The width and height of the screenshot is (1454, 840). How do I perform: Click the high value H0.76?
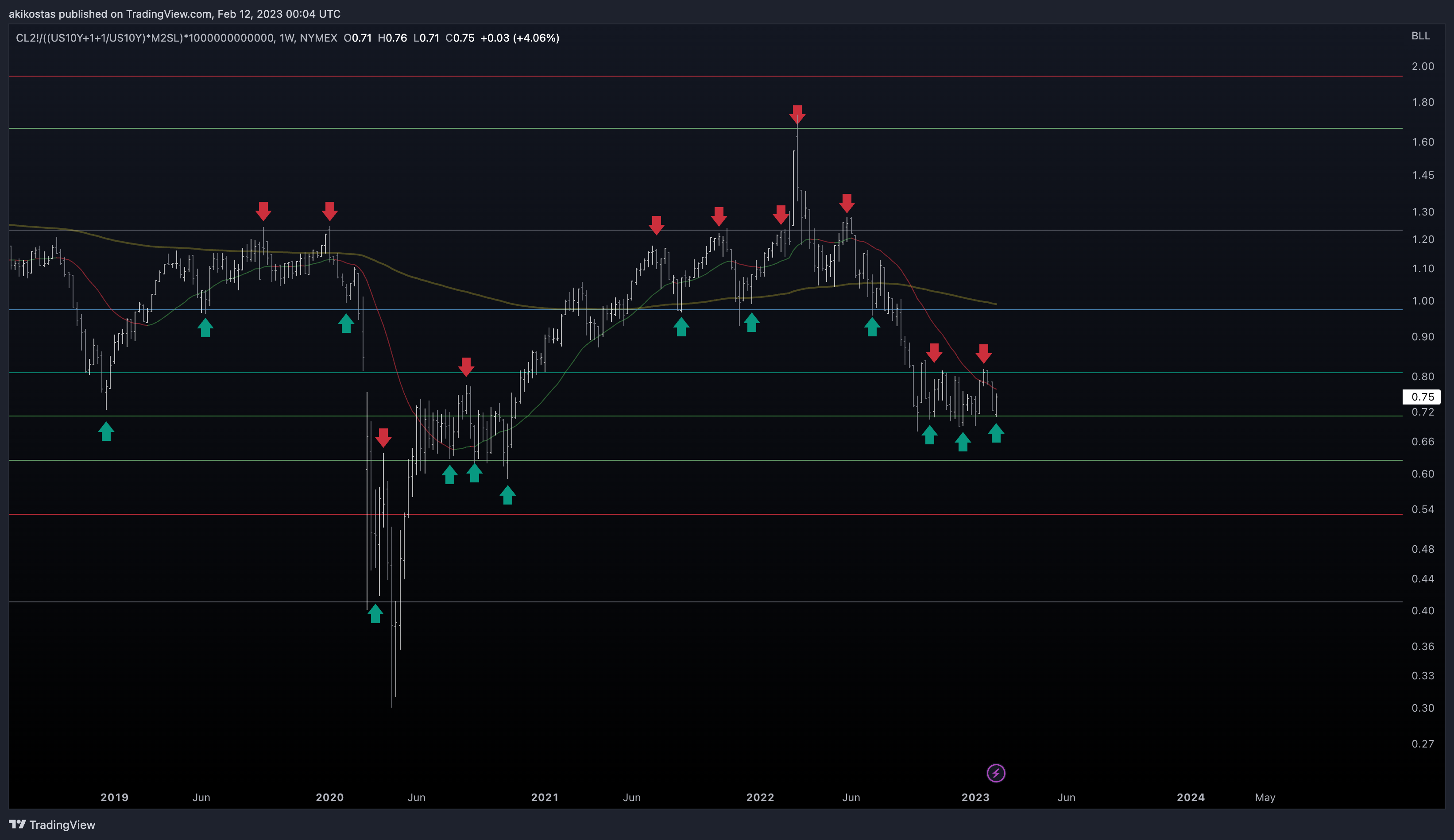[x=392, y=38]
